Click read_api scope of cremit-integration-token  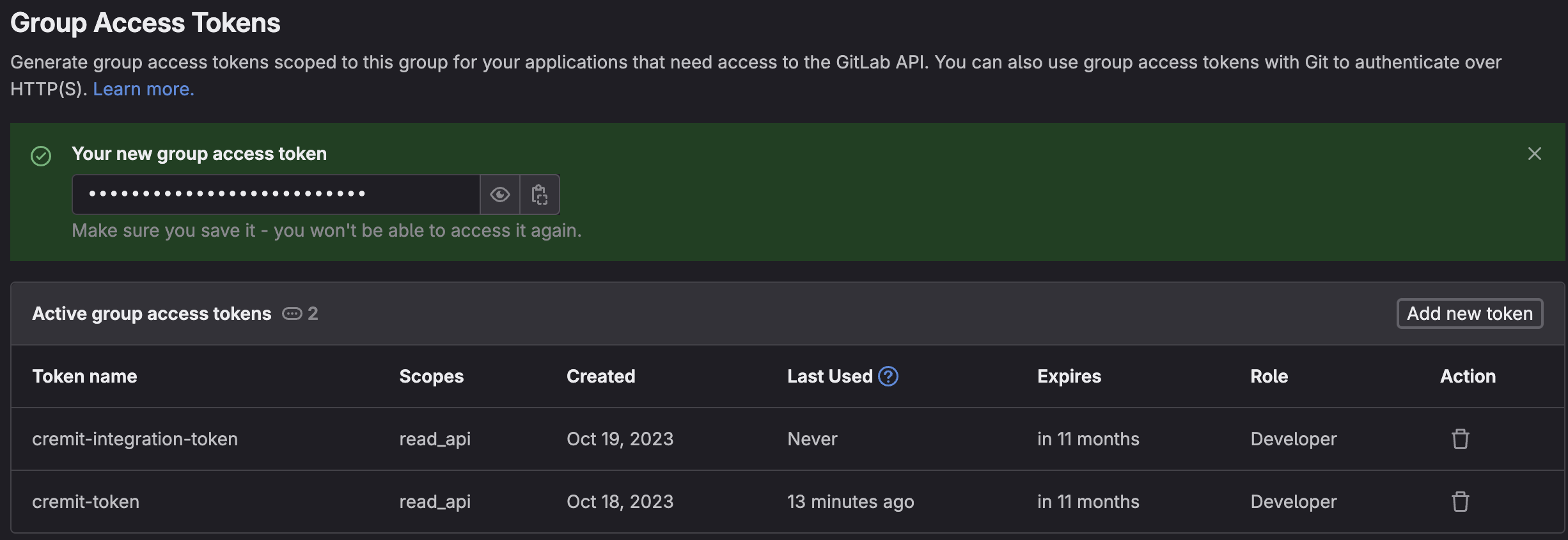coord(435,439)
